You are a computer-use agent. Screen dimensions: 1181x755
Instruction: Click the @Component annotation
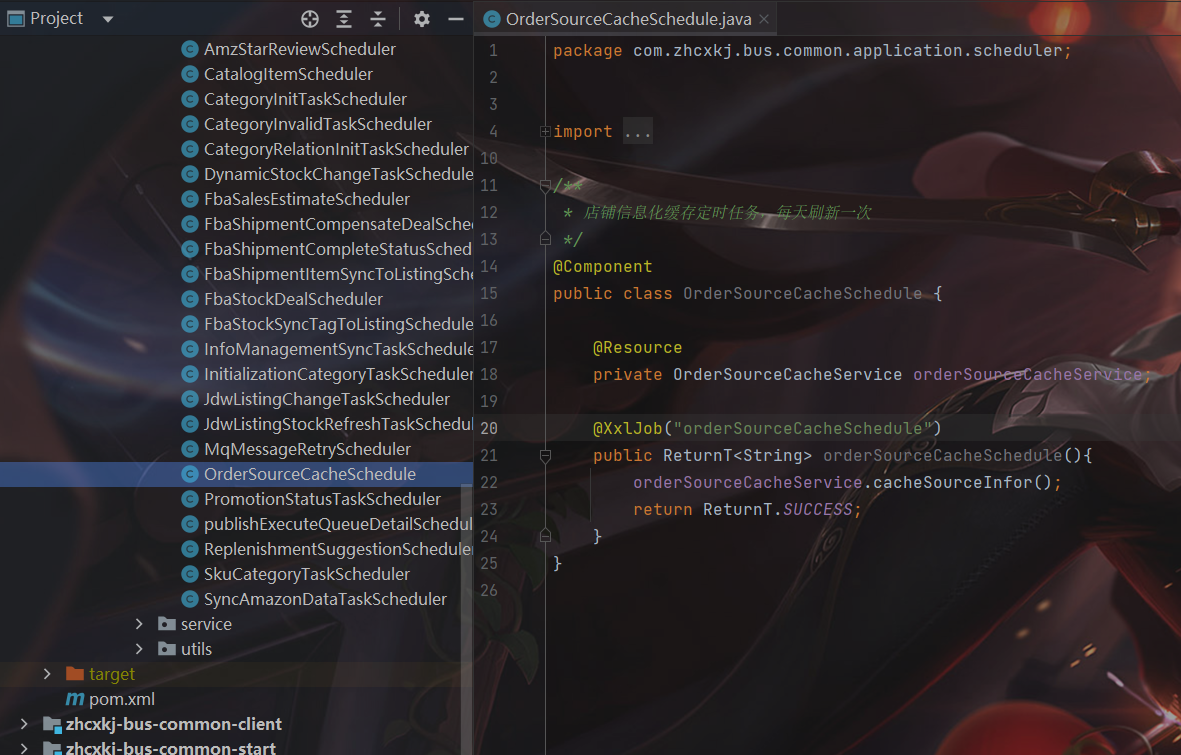603,267
